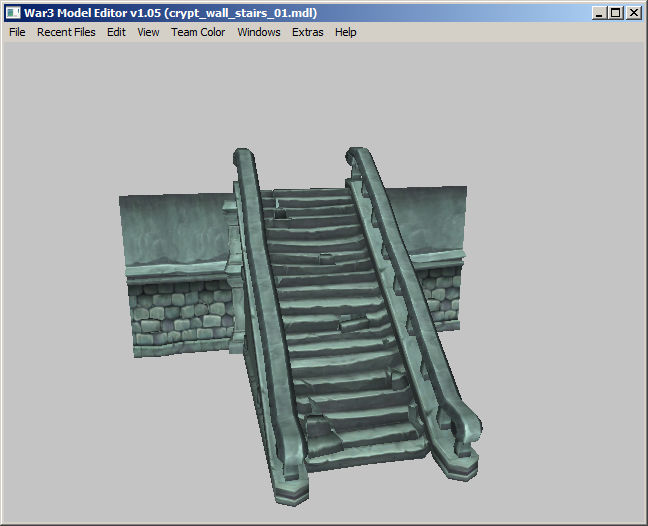
Task: Open the Edit menu
Action: 116,32
